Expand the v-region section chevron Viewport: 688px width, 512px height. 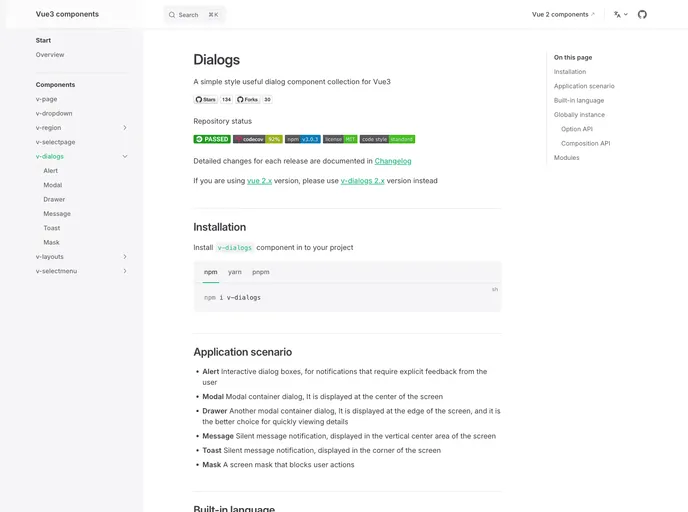(x=125, y=128)
